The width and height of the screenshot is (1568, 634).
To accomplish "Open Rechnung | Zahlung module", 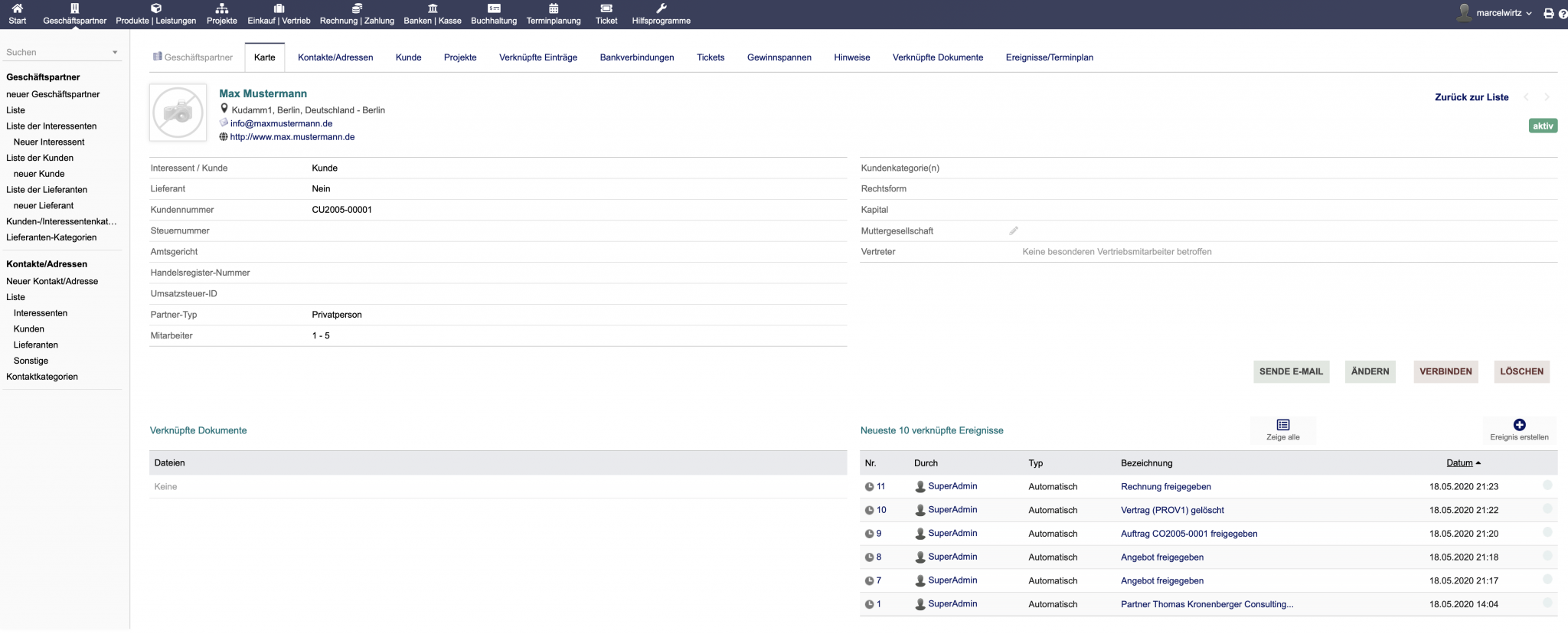I will [x=357, y=14].
